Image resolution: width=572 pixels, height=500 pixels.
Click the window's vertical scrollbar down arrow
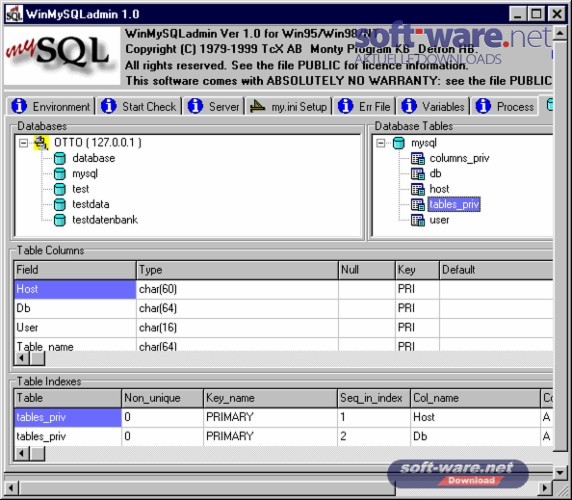tap(560, 472)
